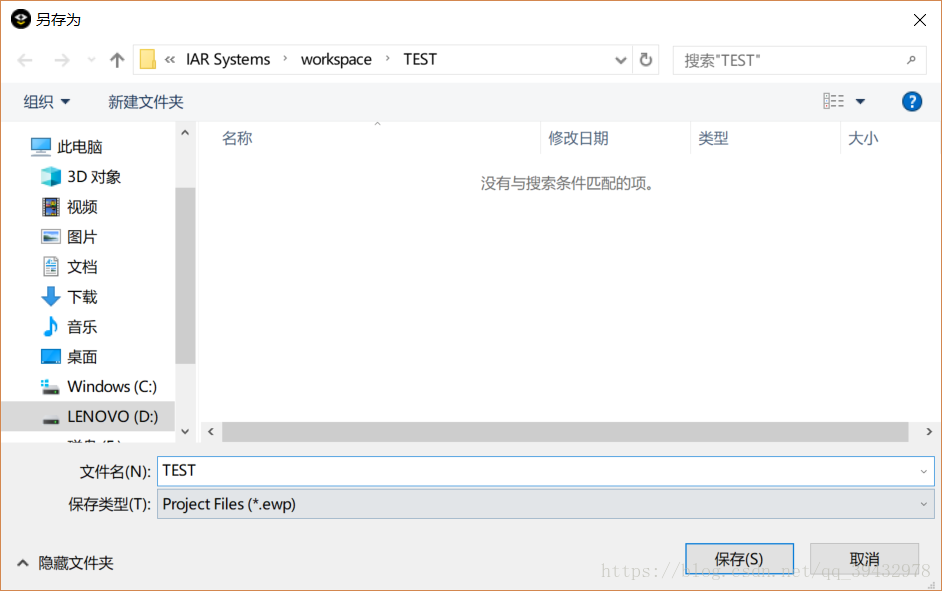Open the 音乐 folder

pos(80,326)
